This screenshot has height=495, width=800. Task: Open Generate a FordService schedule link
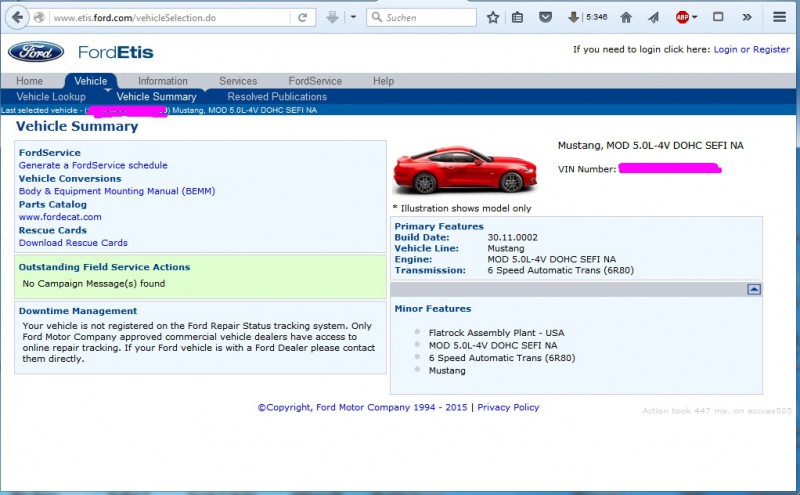(93, 165)
